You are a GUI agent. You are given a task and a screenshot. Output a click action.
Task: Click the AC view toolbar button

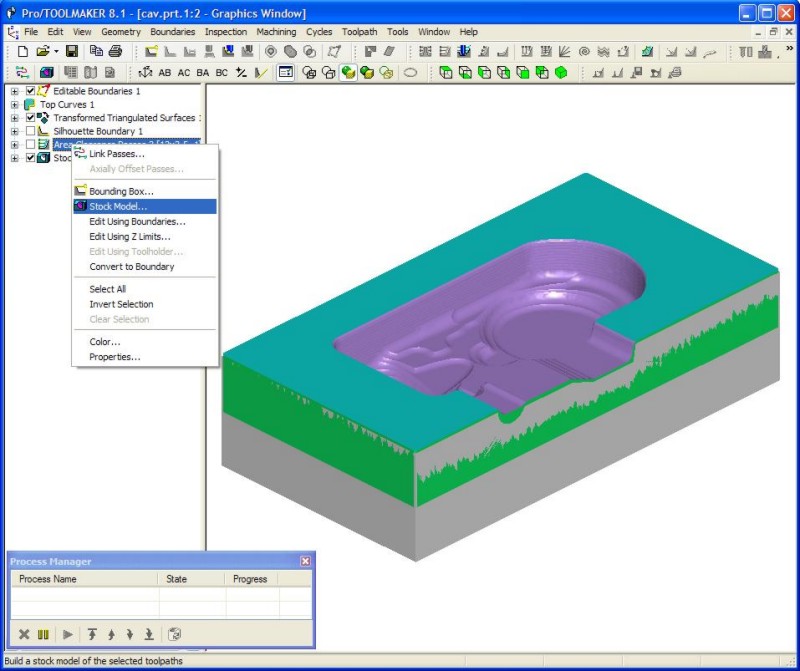[184, 73]
